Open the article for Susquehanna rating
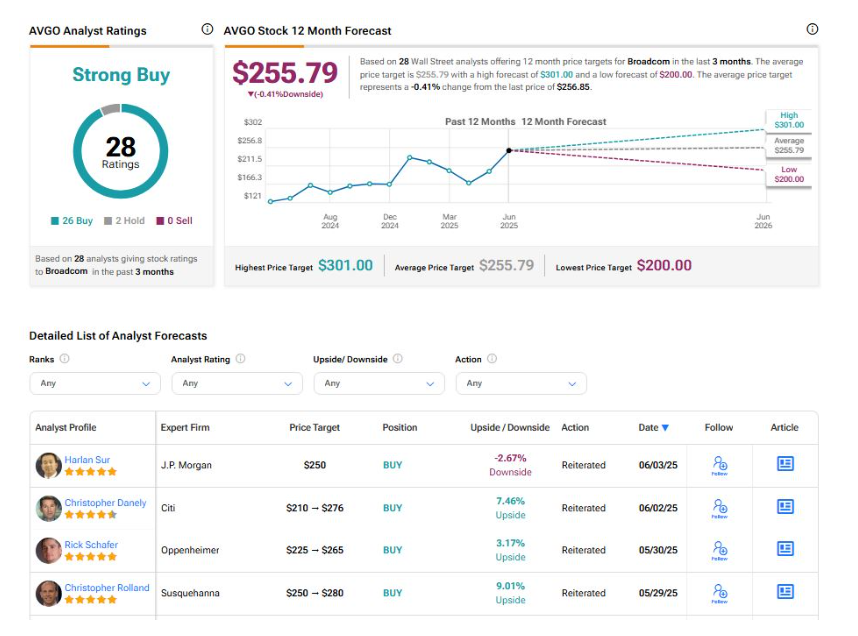The height and width of the screenshot is (636, 858). (785, 591)
